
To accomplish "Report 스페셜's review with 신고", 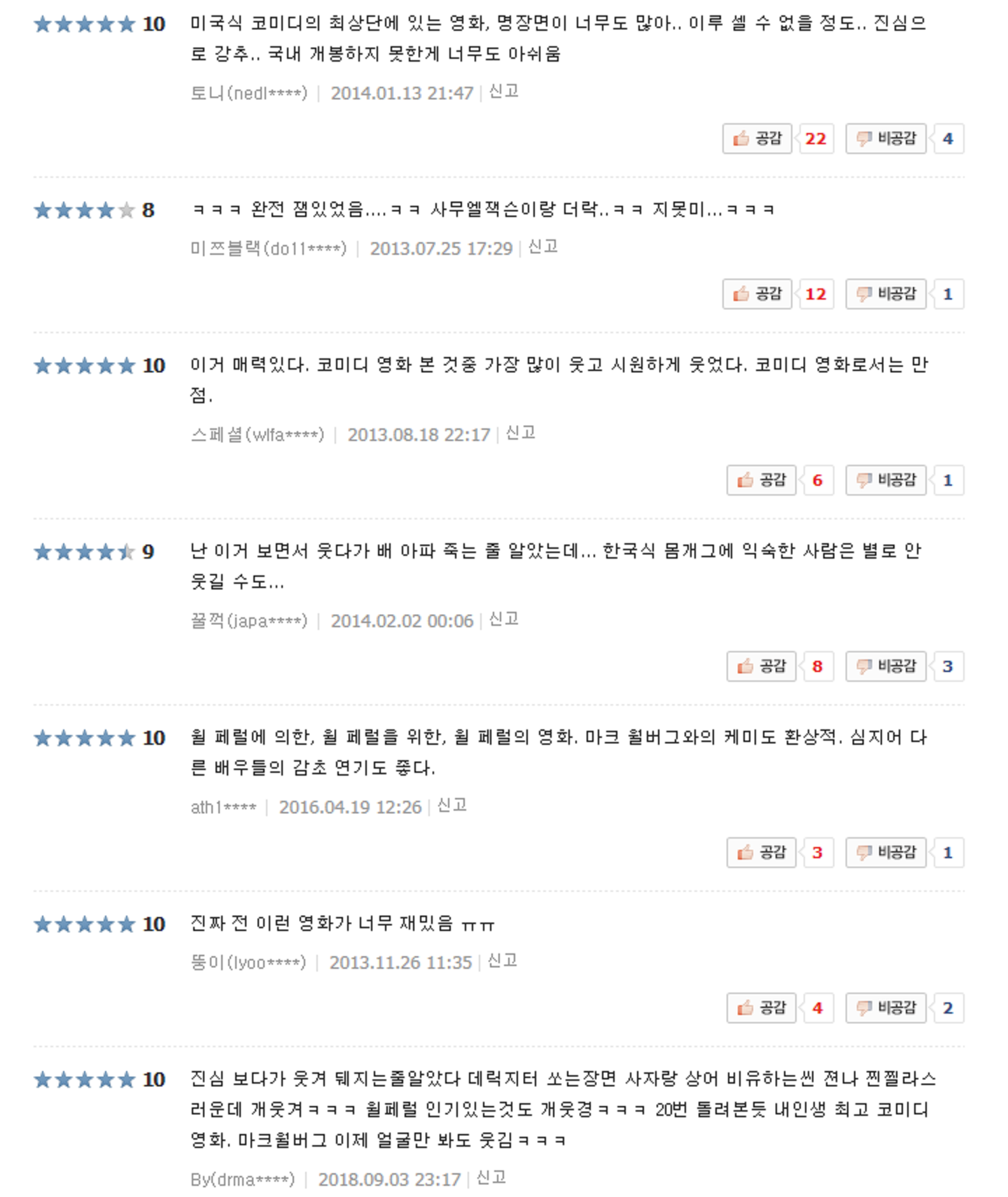I will [520, 433].
